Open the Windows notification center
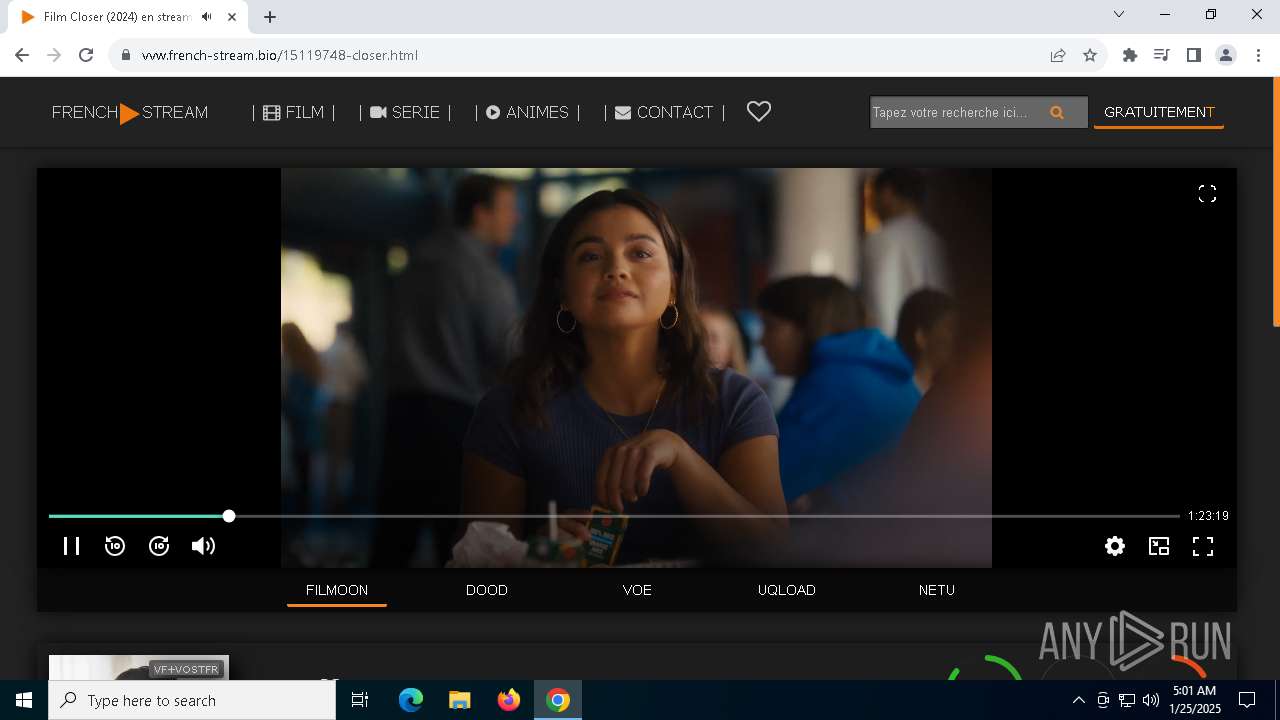Viewport: 1280px width, 720px height. (1247, 700)
